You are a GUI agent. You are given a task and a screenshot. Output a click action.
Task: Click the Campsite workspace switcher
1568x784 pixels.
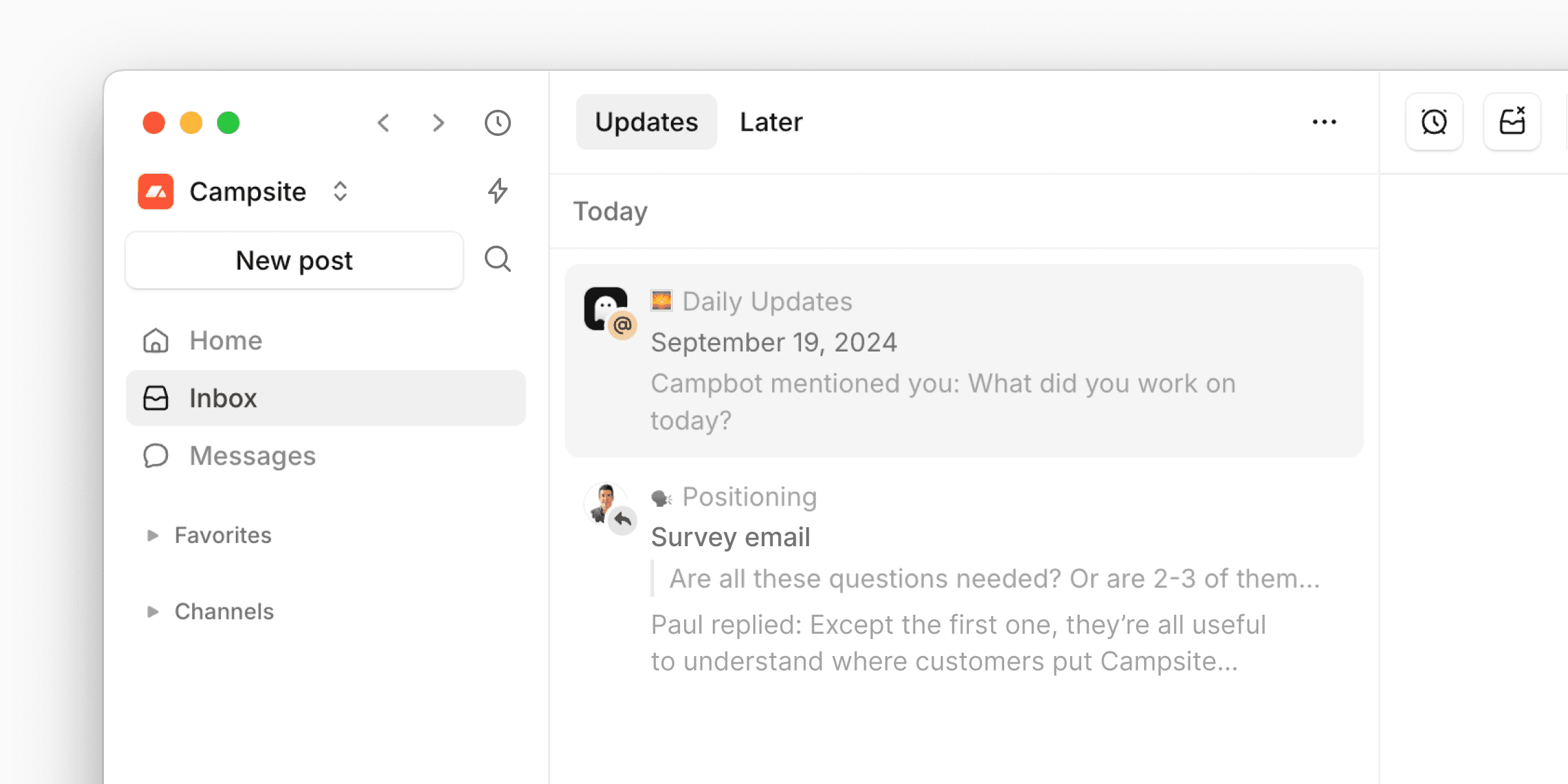pyautogui.click(x=246, y=191)
